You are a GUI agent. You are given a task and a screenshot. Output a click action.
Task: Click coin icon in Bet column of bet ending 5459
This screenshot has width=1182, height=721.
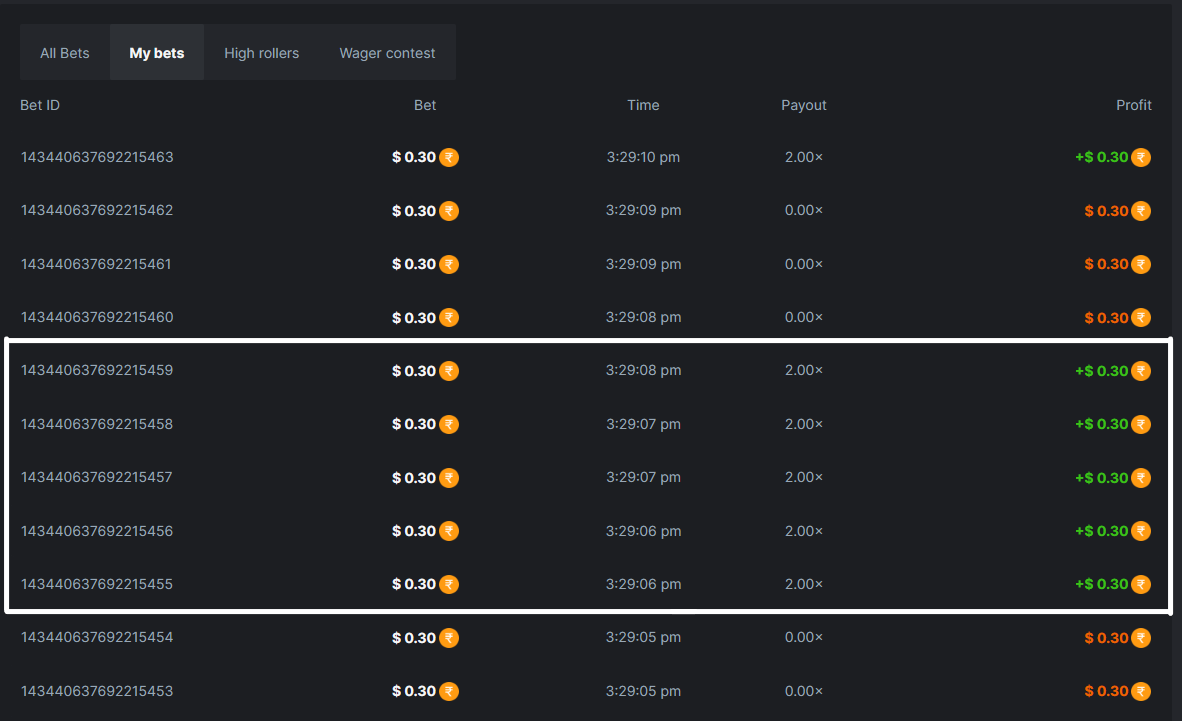point(449,371)
